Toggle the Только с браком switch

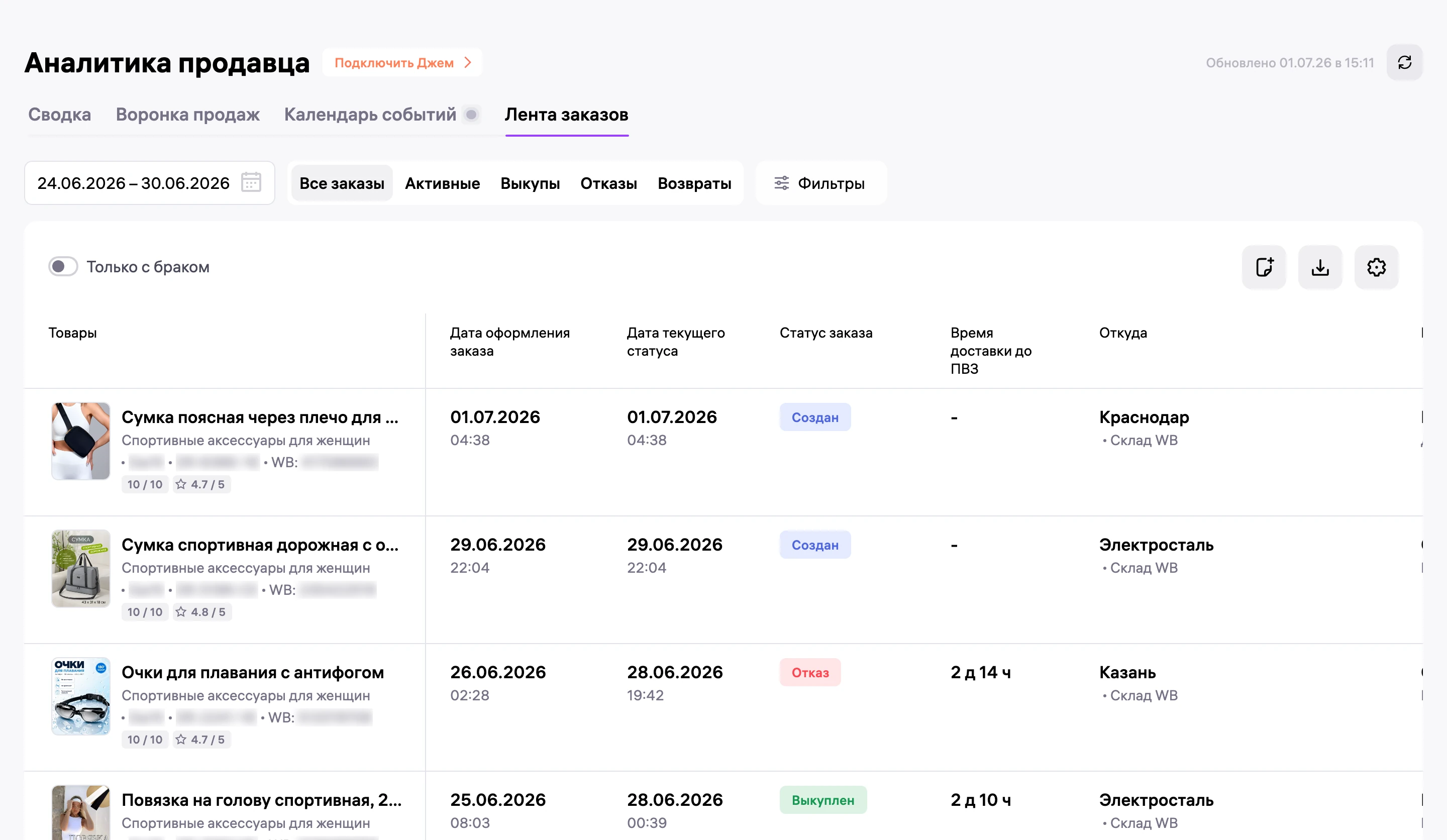(x=63, y=266)
